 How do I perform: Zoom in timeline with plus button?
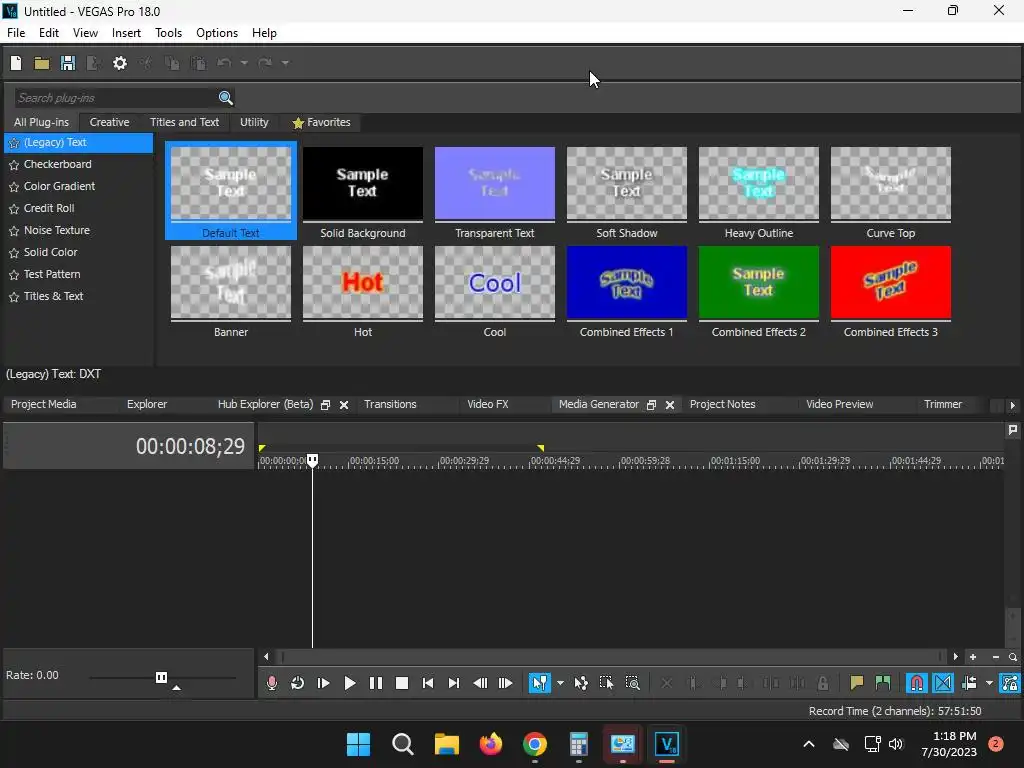click(x=973, y=657)
